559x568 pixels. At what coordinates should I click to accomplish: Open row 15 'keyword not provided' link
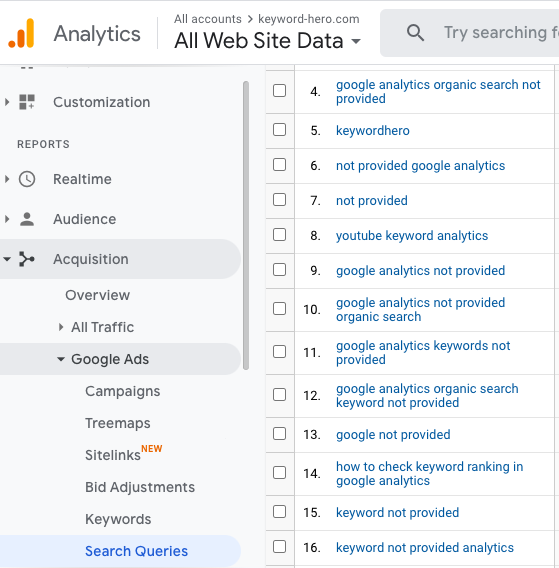click(x=397, y=513)
